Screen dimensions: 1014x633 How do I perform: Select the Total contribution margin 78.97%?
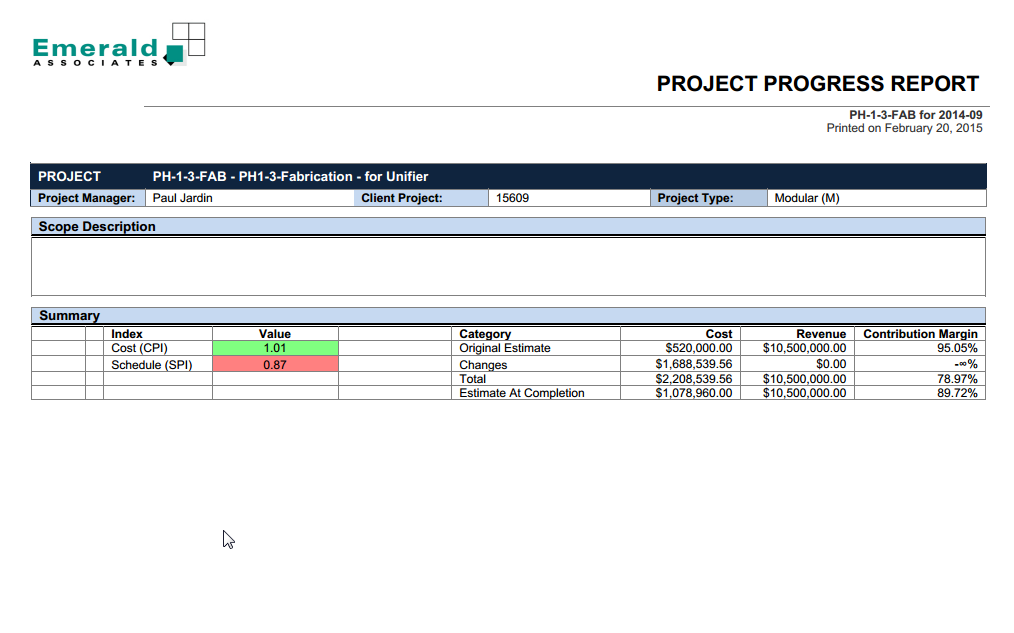click(x=956, y=379)
